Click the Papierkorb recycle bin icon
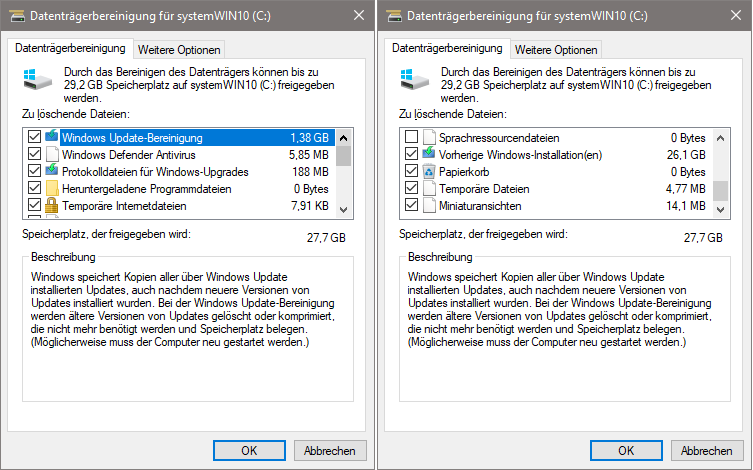 click(429, 171)
